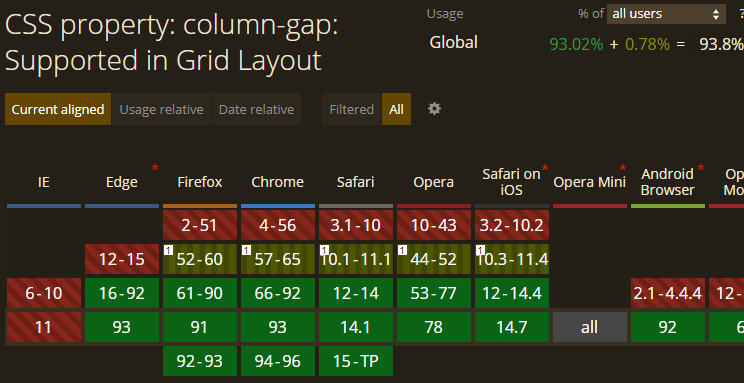744x383 pixels.
Task: Click the Firefox column header
Action: click(200, 182)
